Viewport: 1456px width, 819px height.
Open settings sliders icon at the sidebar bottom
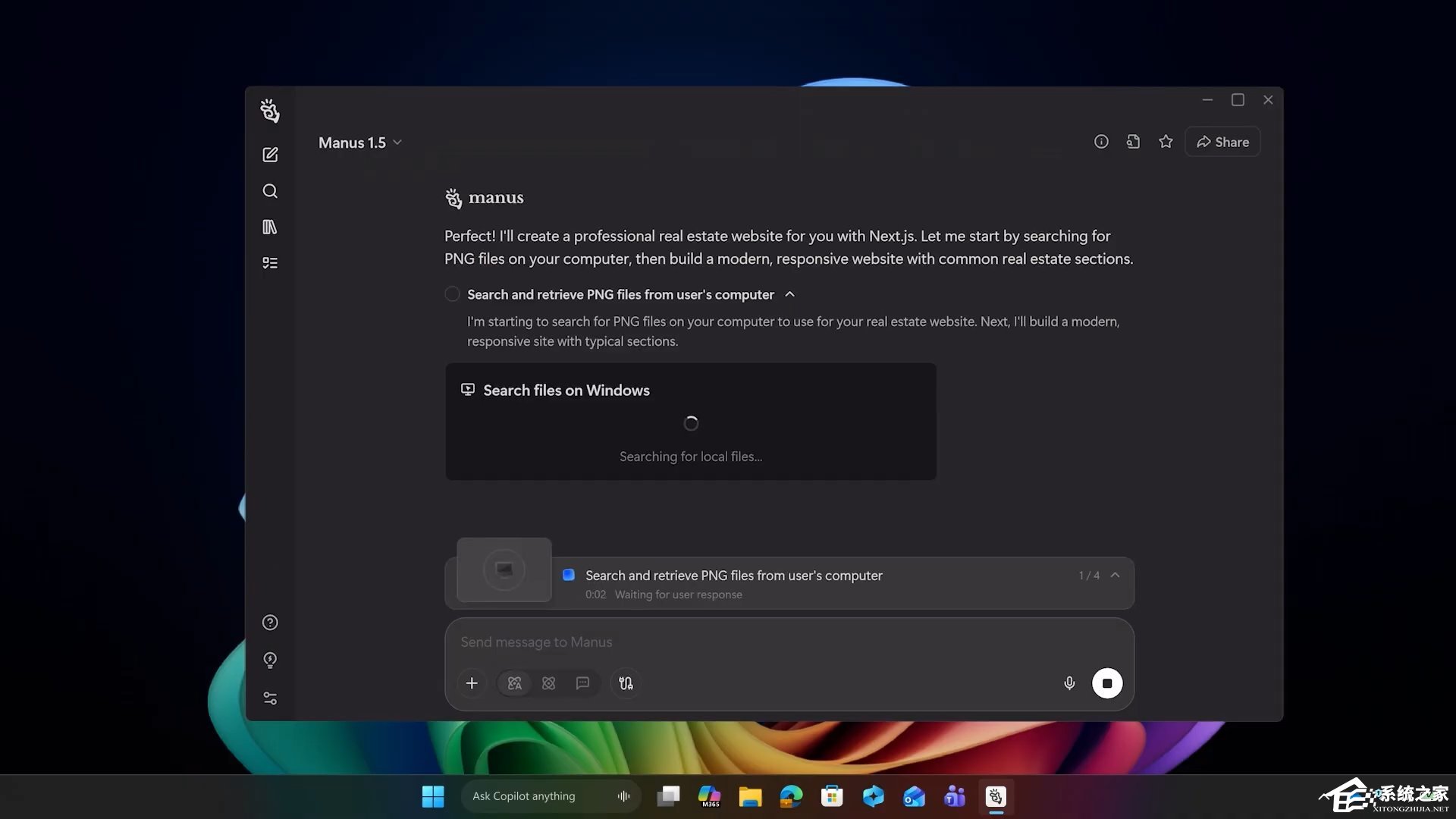point(270,698)
